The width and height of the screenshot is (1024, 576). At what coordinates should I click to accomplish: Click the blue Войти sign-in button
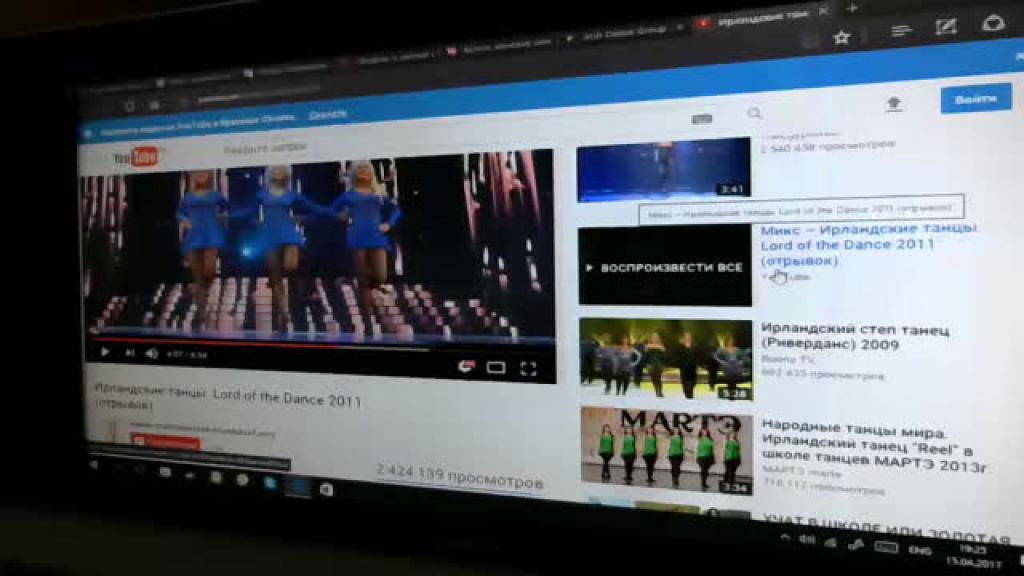click(x=976, y=99)
